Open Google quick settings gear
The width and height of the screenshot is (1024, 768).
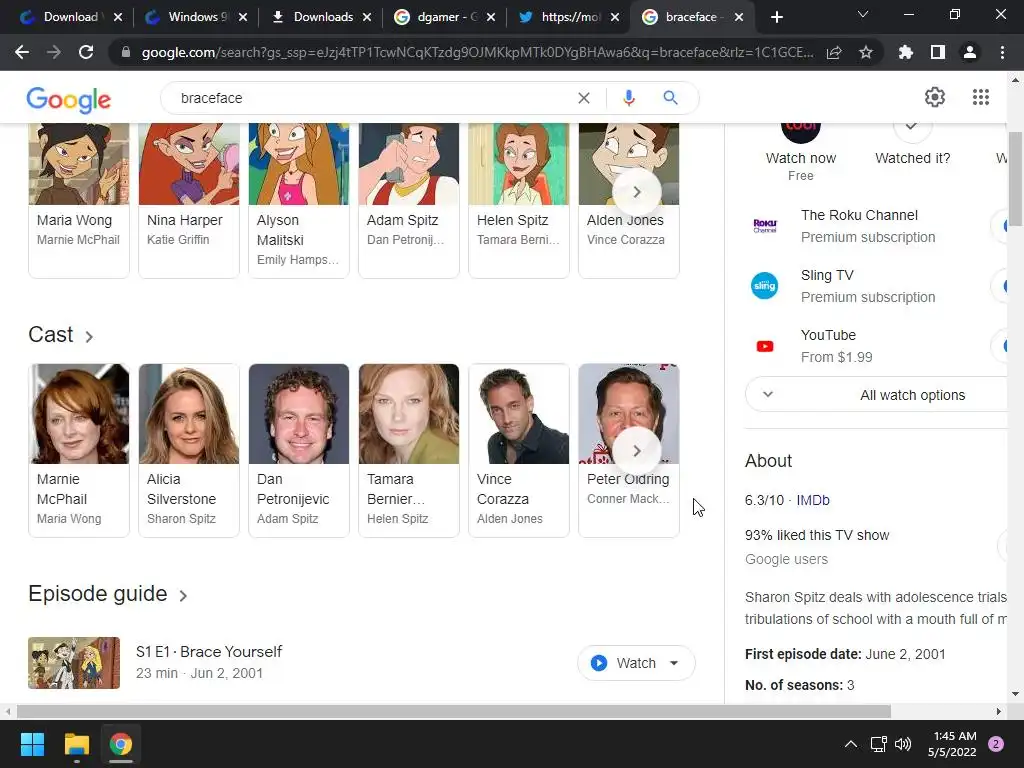(x=935, y=97)
